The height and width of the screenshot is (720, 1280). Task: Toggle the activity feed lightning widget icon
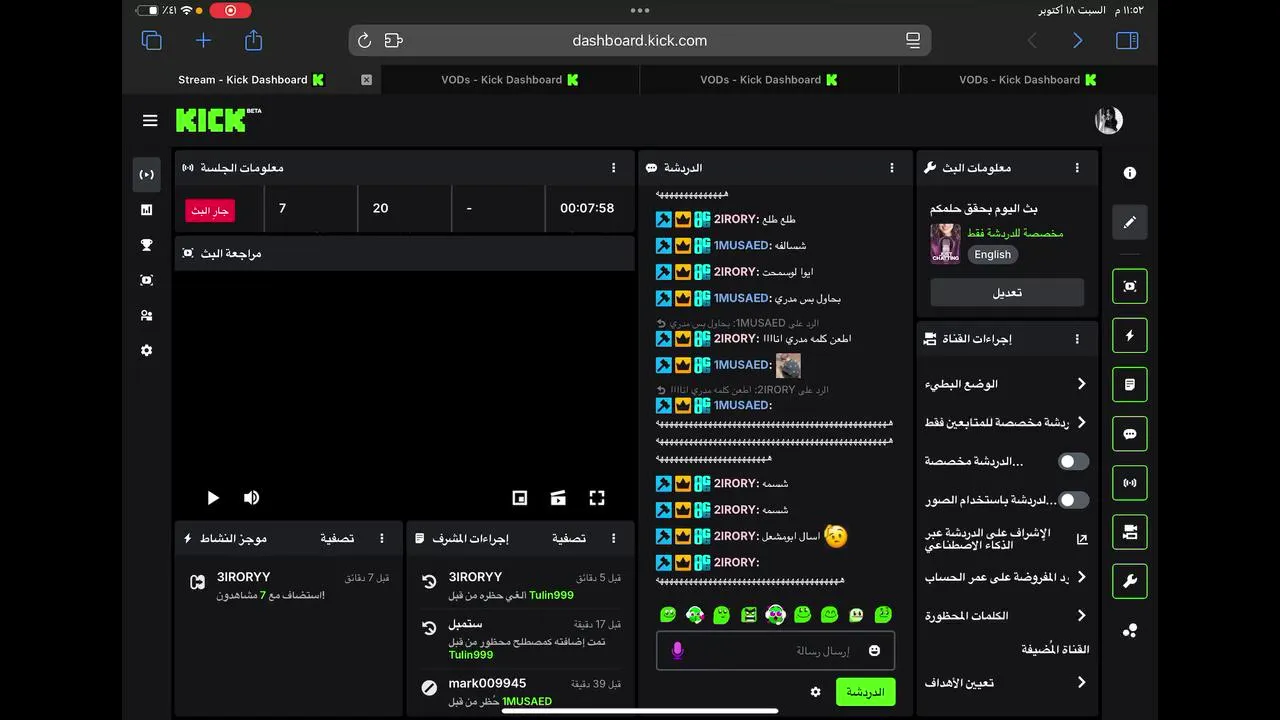pos(1129,335)
